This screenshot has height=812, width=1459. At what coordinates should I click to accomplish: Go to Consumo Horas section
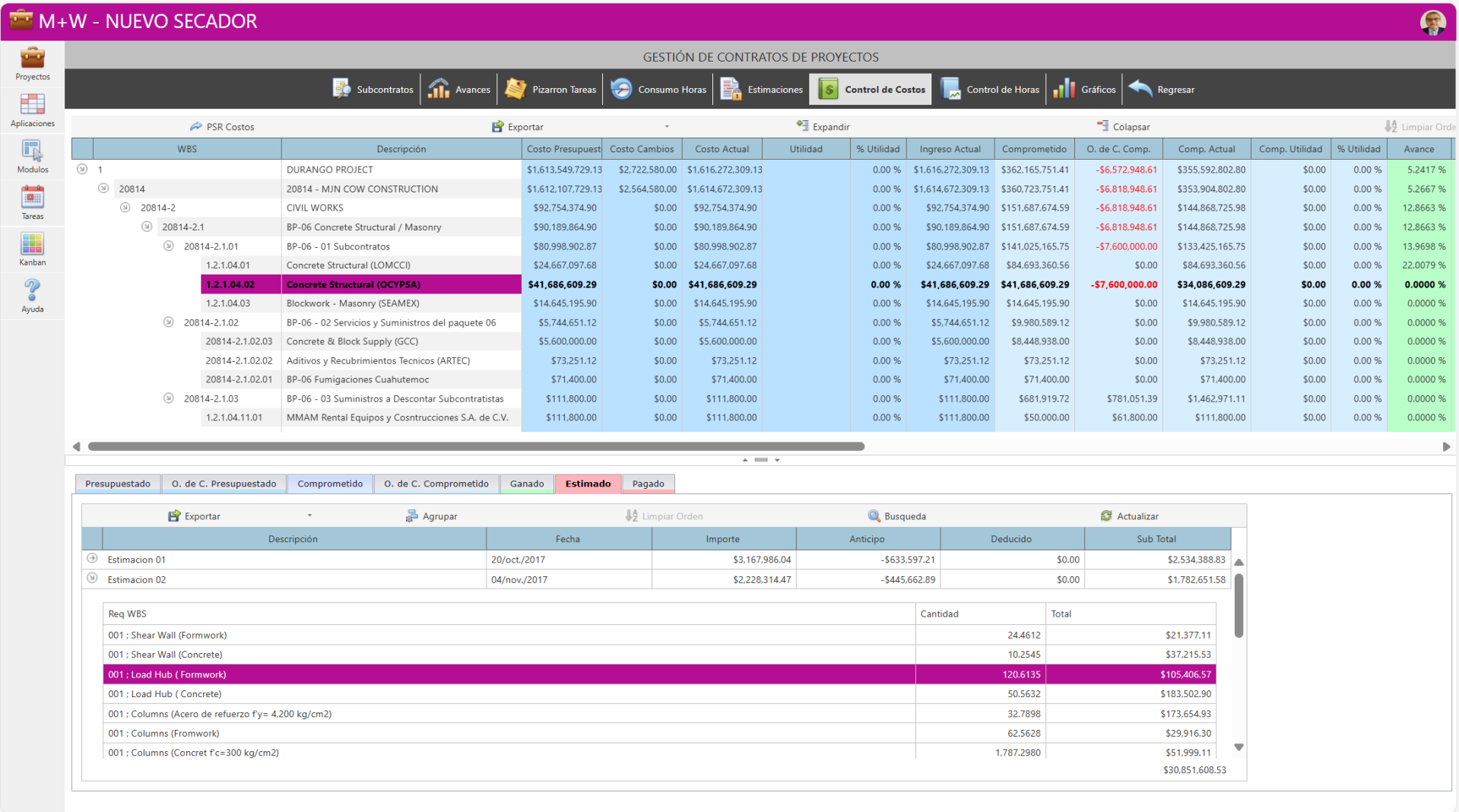(x=658, y=90)
